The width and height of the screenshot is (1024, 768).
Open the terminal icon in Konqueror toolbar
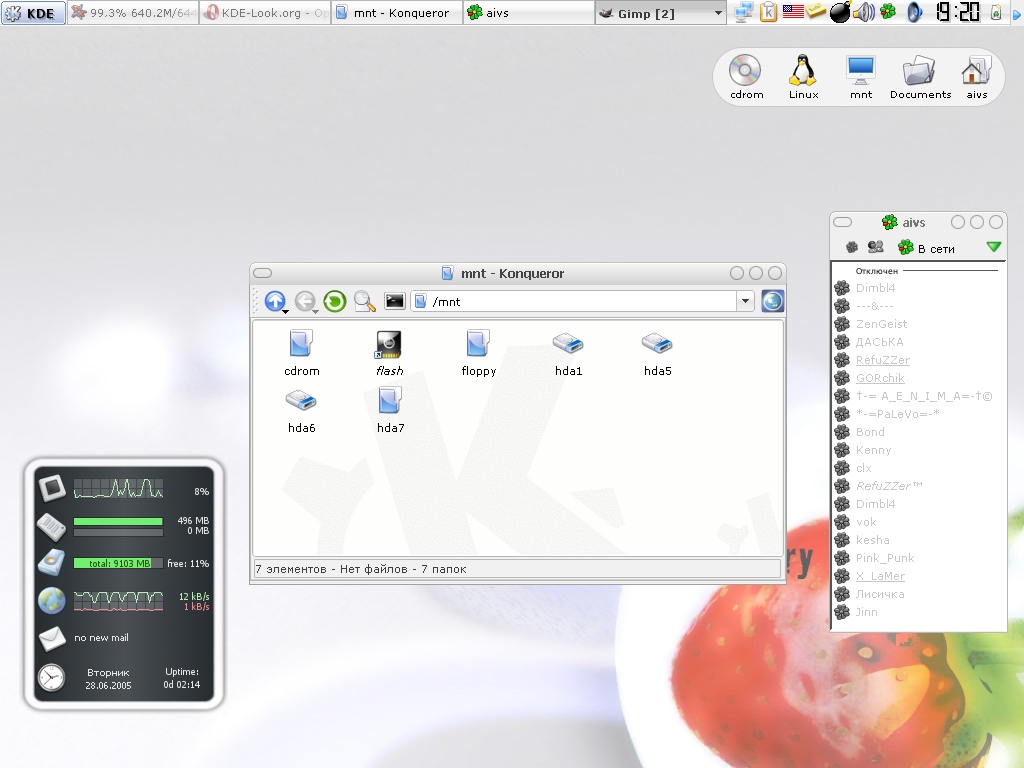coord(394,301)
